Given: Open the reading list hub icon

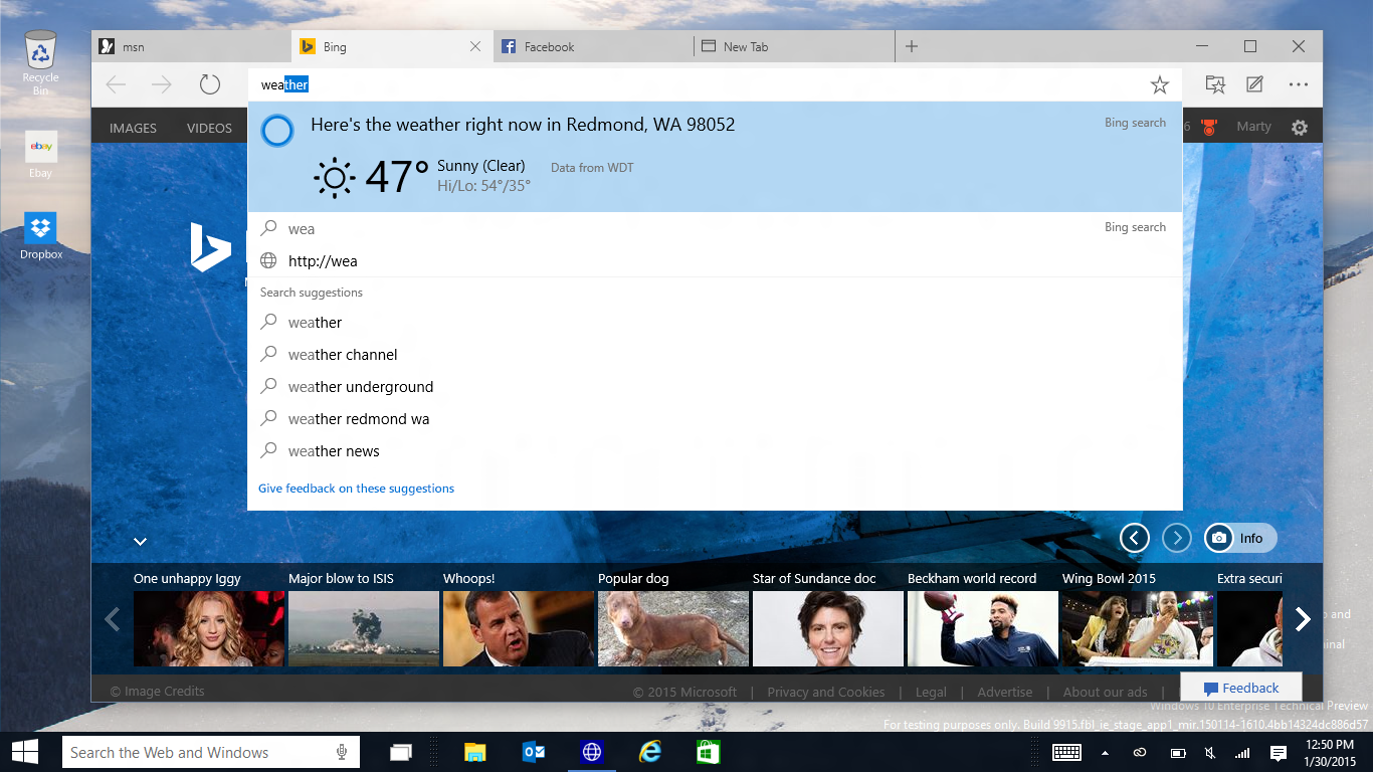Looking at the screenshot, I should point(1215,85).
